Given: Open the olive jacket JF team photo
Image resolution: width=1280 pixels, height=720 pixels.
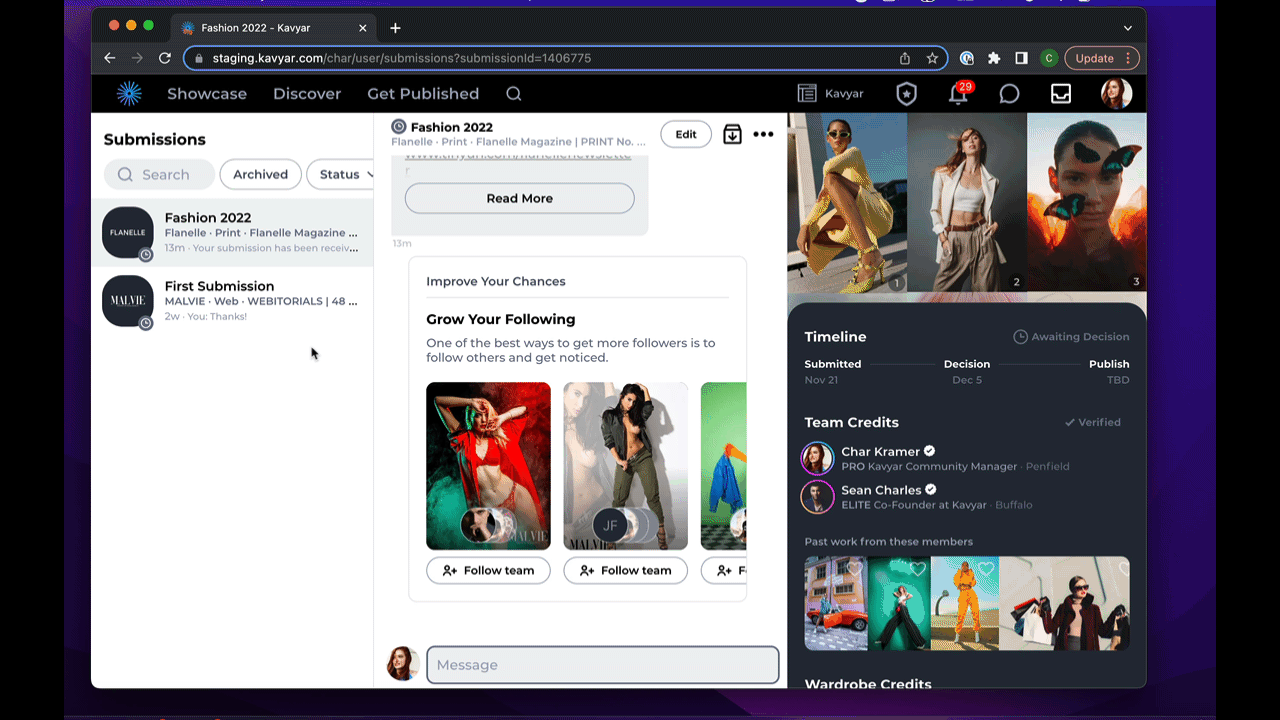Looking at the screenshot, I should click(625, 466).
